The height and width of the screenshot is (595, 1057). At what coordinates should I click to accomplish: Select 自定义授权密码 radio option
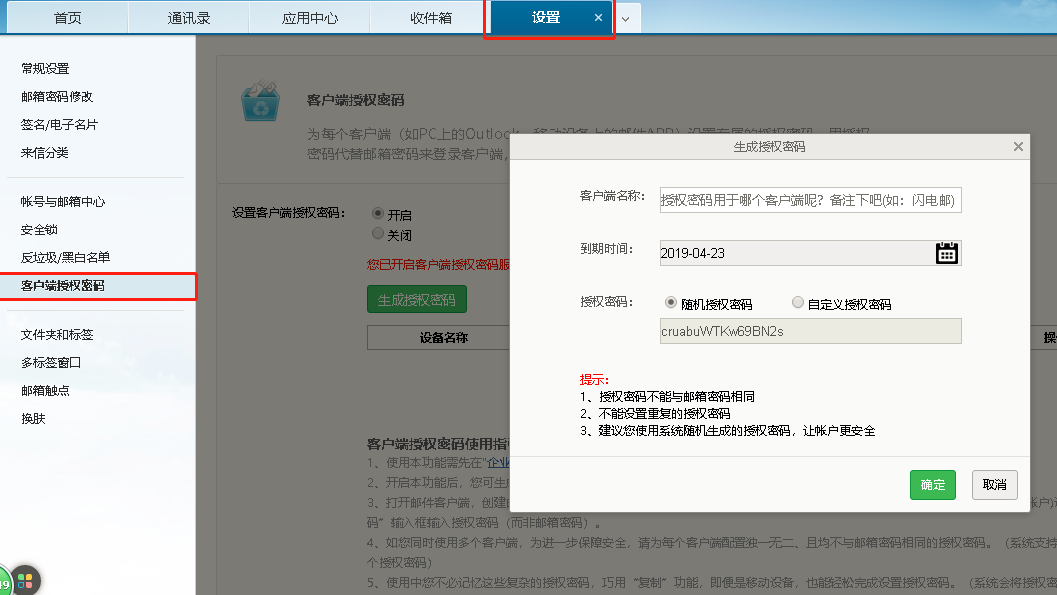click(797, 303)
